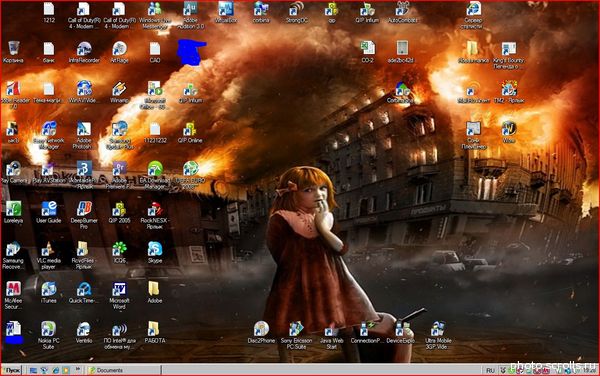Open the РАБОТА folder
The height and width of the screenshot is (376, 600).
tap(155, 332)
